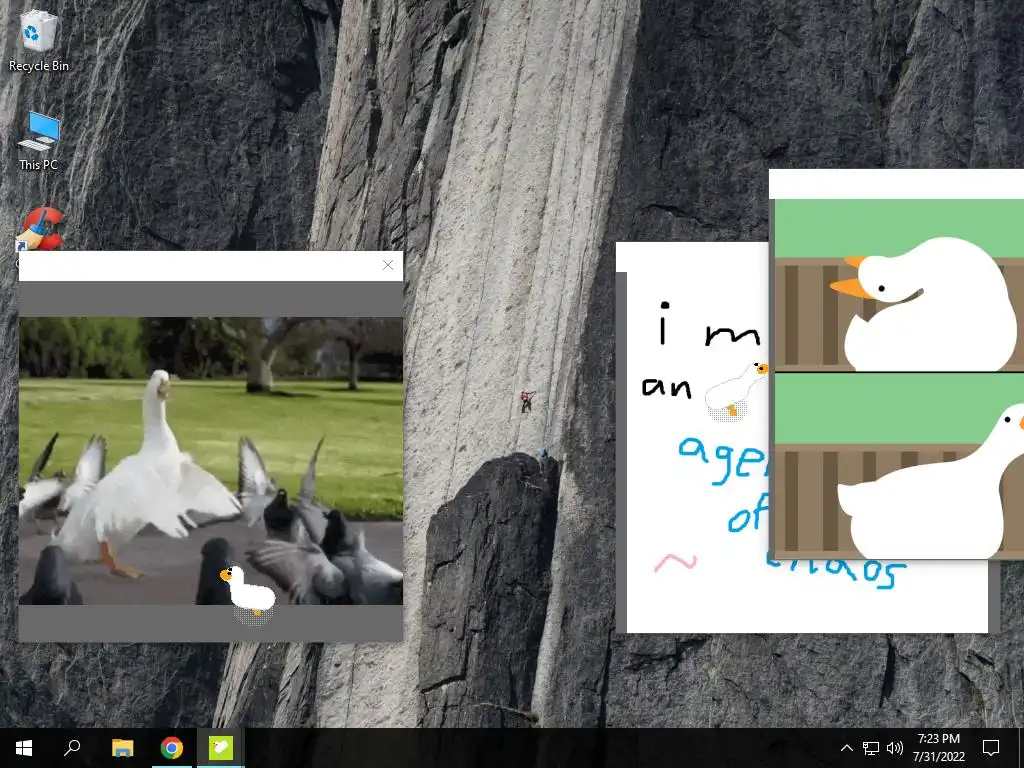Open the Action Center notification icon
1024x768 pixels.
991,748
